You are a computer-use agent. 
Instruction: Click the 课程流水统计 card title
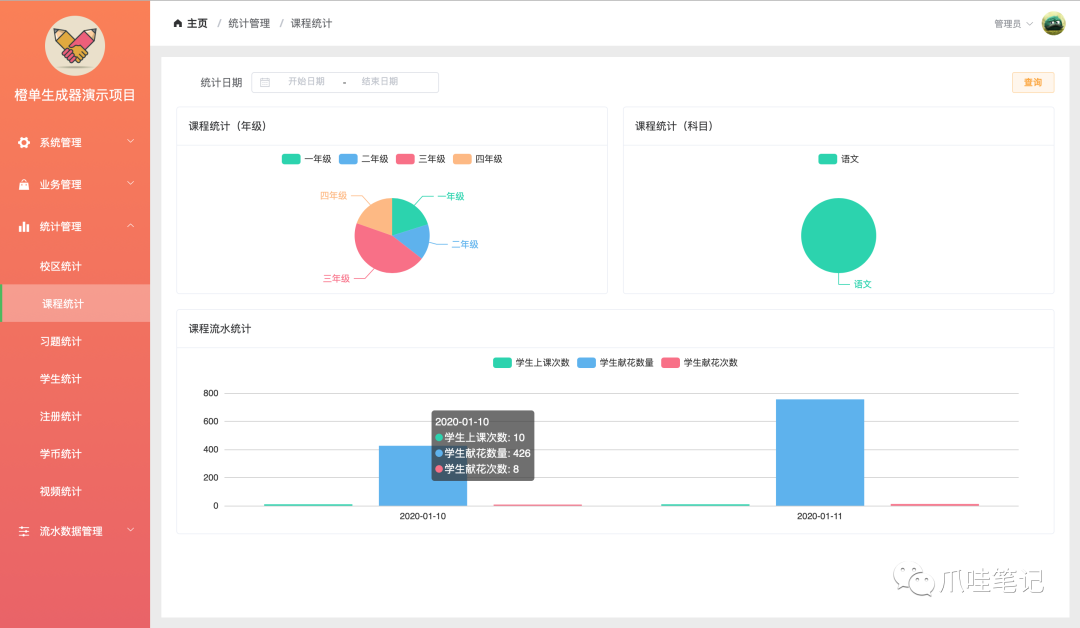point(220,328)
